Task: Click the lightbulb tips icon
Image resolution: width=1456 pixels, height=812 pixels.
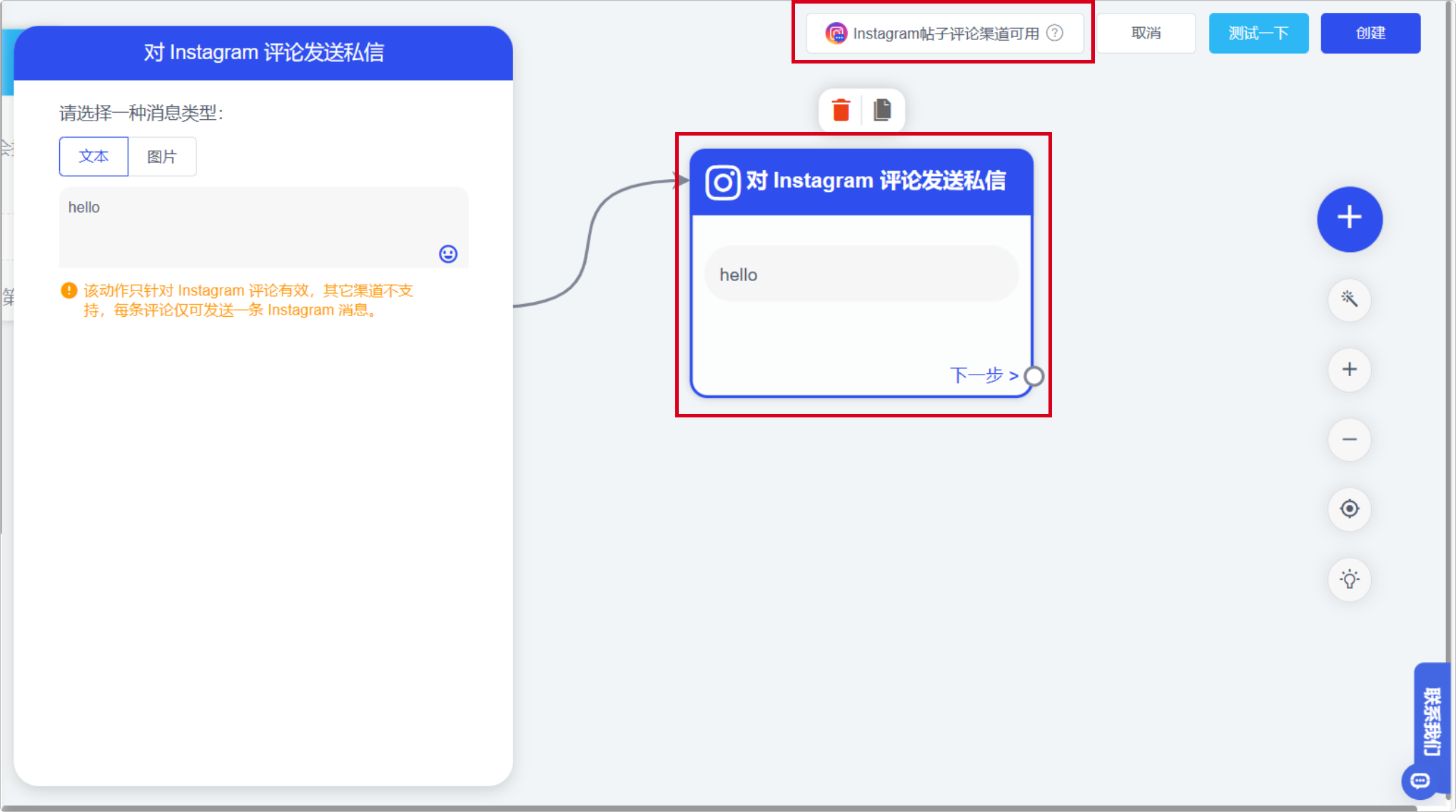Action: coord(1349,579)
